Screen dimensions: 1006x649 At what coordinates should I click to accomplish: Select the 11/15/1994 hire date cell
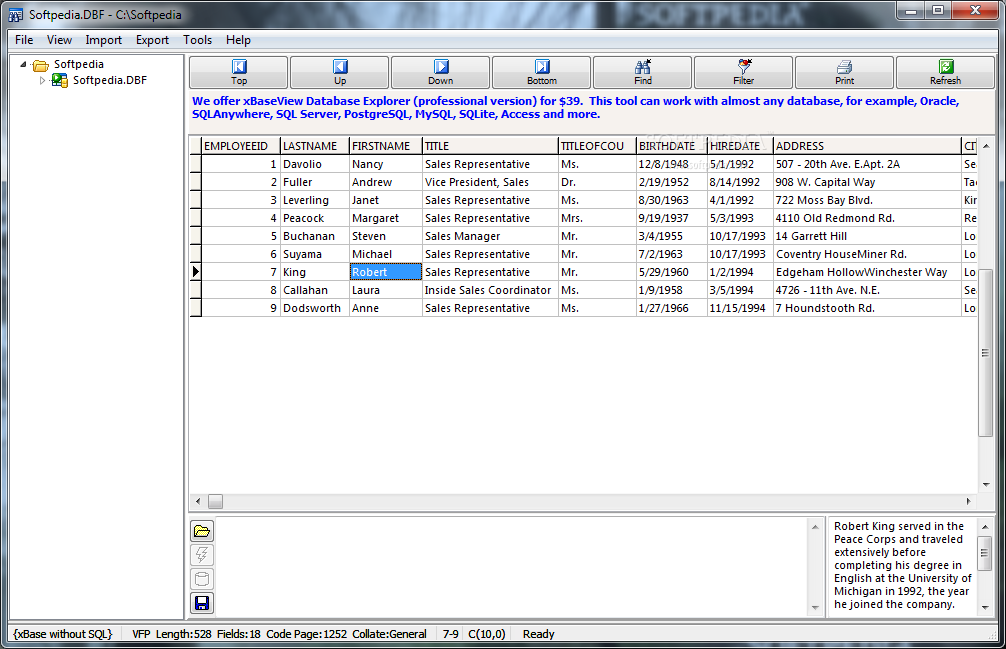(740, 308)
